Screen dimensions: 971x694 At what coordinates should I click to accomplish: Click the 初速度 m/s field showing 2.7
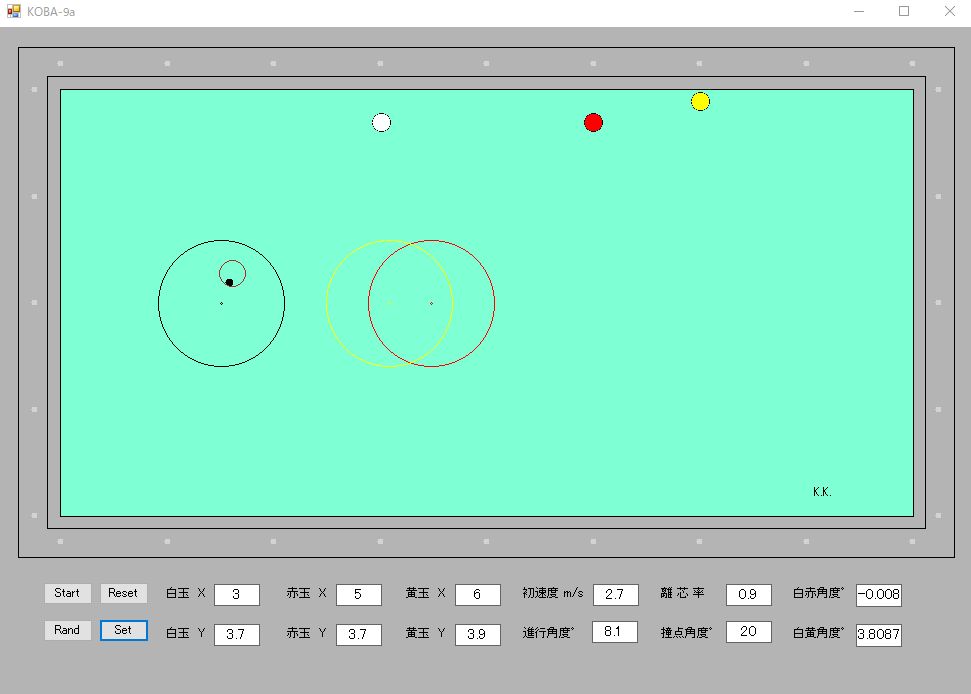[x=616, y=594]
